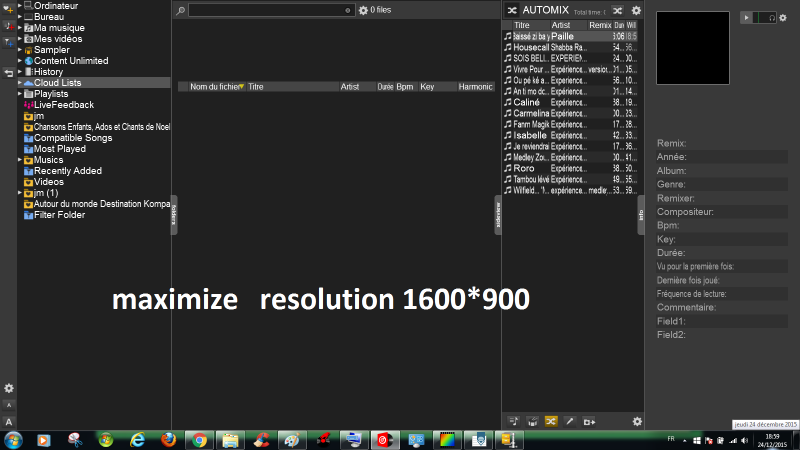Screen dimensions: 800x450
Task: Select the Roro track in Automix
Action: pyautogui.click(x=570, y=168)
